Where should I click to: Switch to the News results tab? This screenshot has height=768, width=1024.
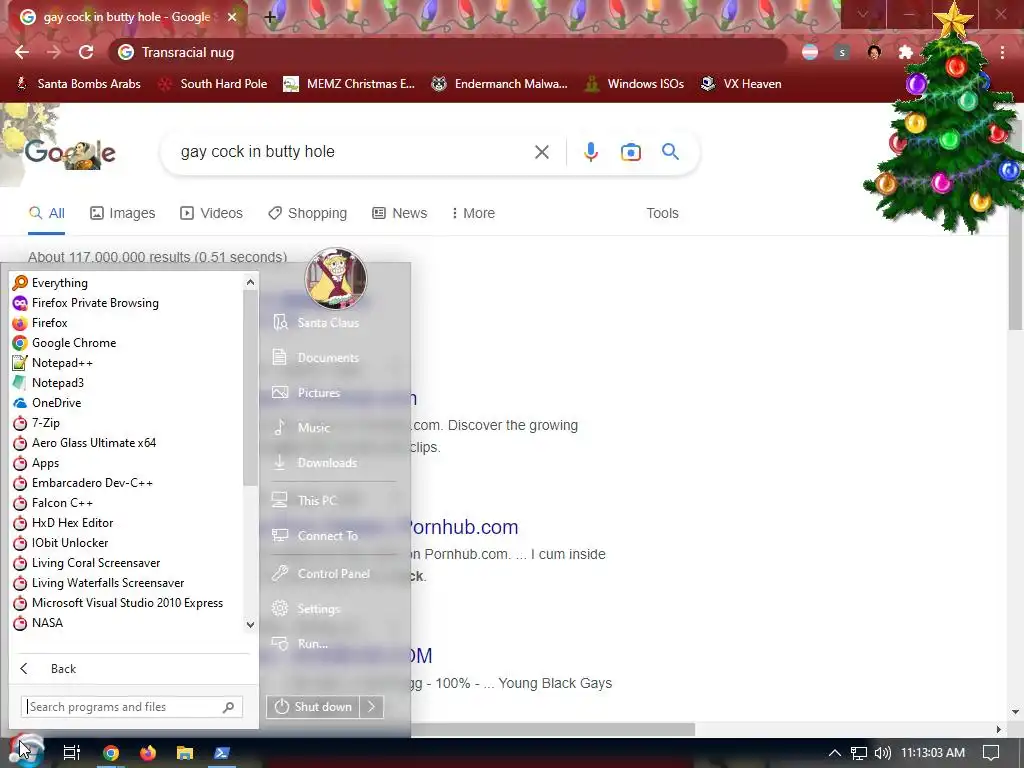[400, 213]
